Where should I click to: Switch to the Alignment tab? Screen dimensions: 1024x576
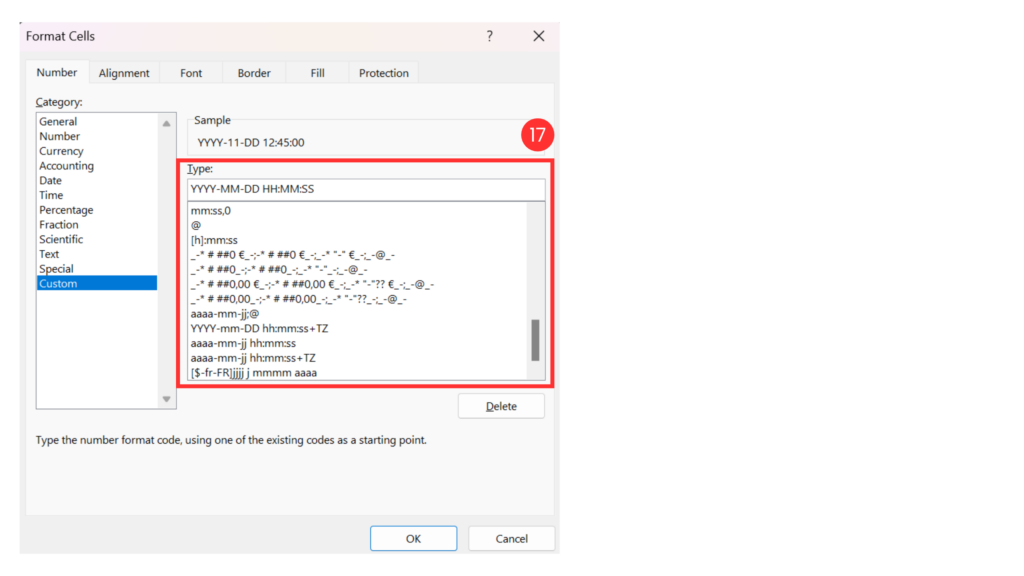point(124,73)
